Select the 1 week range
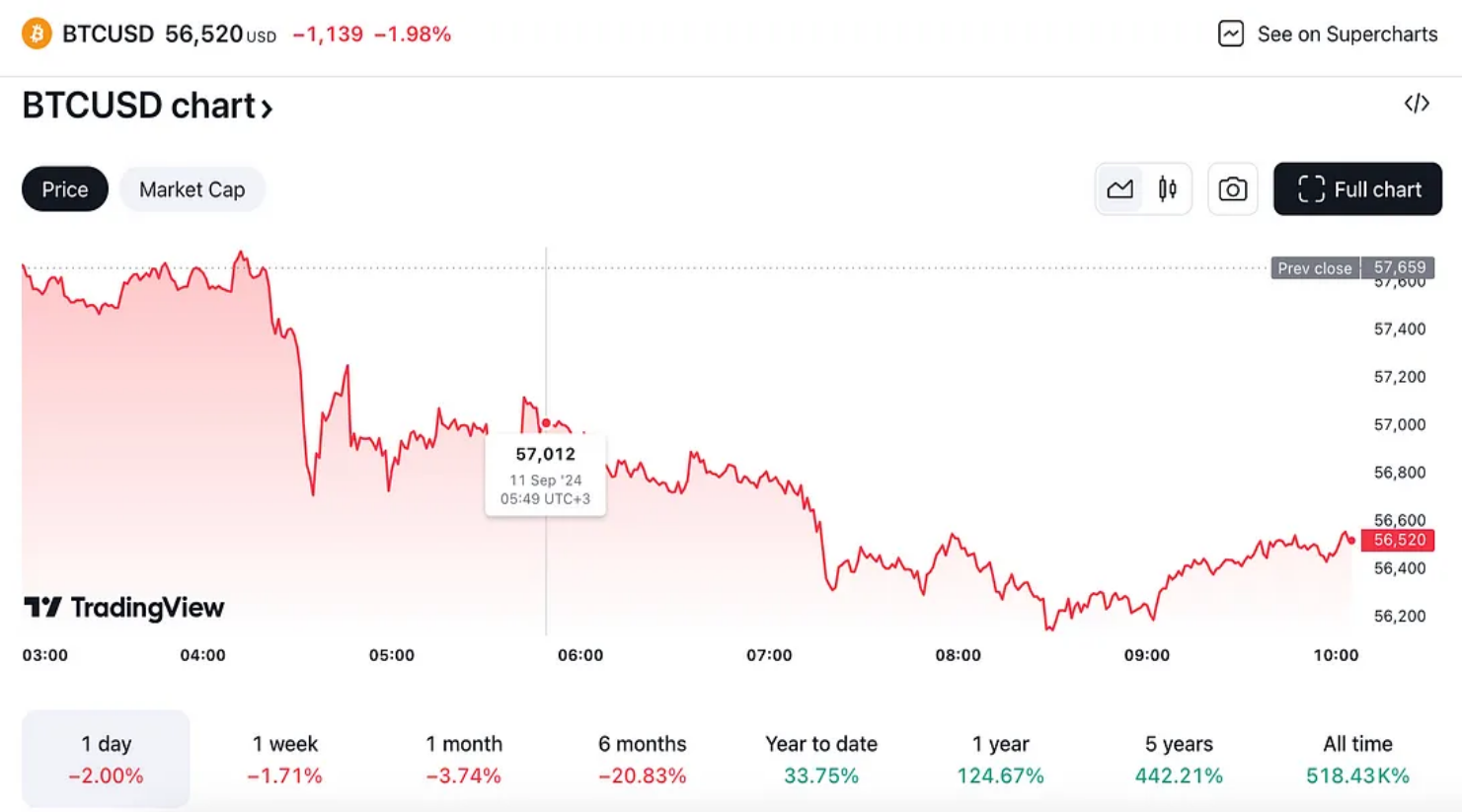 (284, 759)
